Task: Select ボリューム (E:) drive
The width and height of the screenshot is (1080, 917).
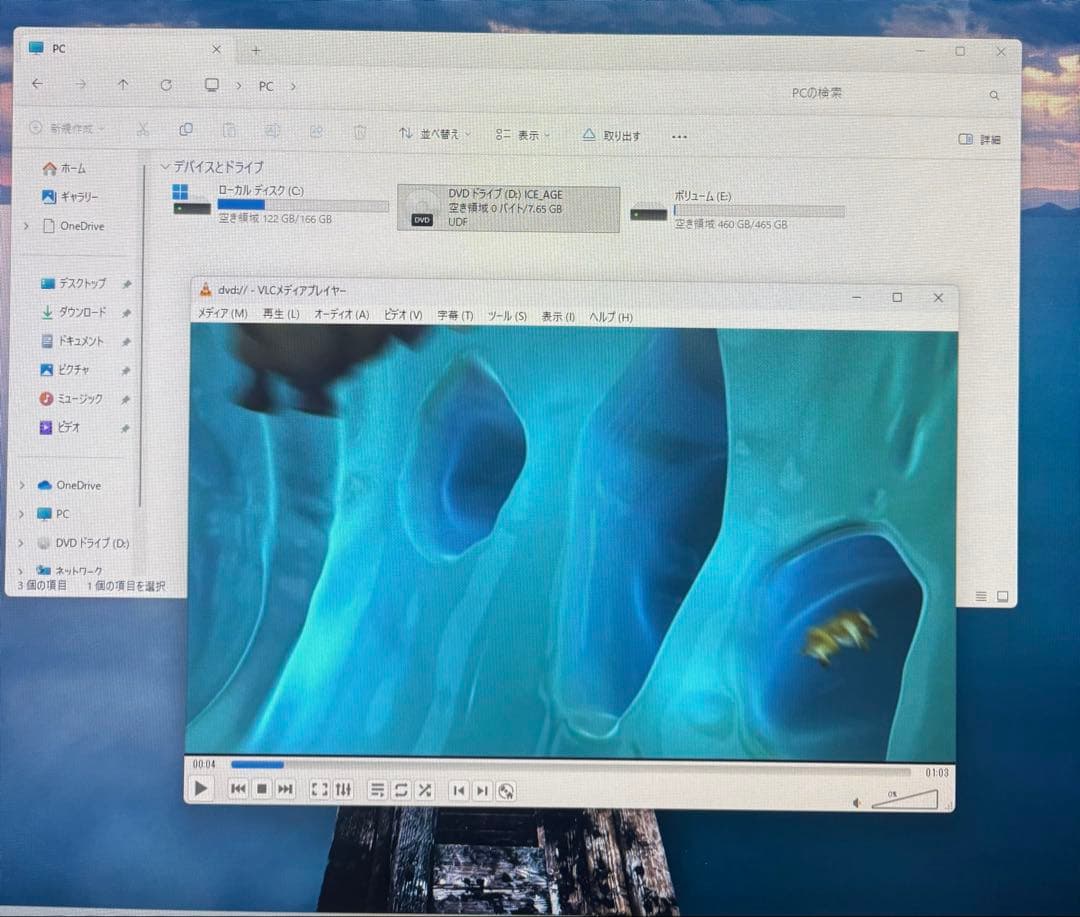Action: pyautogui.click(x=738, y=211)
